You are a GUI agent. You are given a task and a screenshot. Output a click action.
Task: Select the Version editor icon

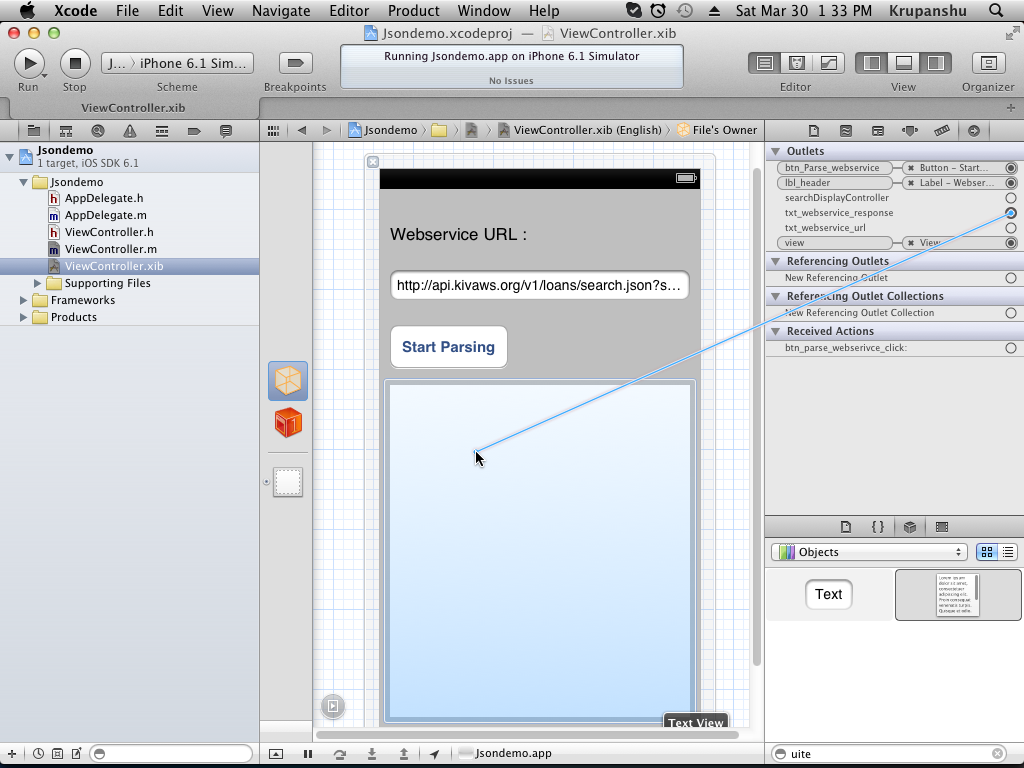828,63
